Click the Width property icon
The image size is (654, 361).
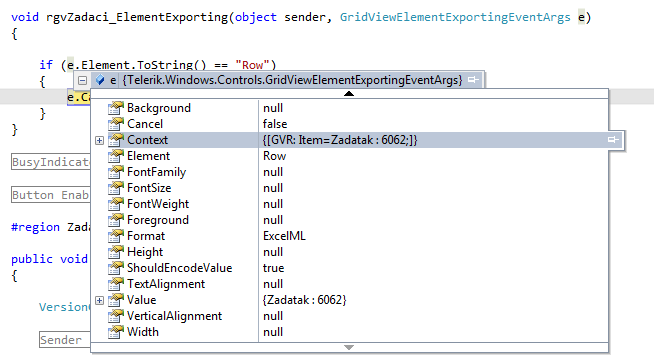click(x=116, y=331)
